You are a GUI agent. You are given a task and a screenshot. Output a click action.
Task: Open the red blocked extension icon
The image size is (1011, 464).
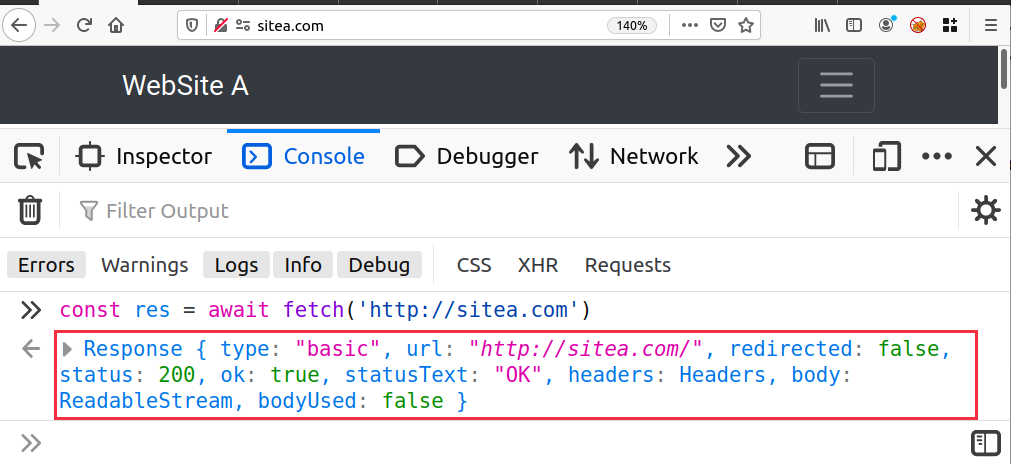point(918,26)
